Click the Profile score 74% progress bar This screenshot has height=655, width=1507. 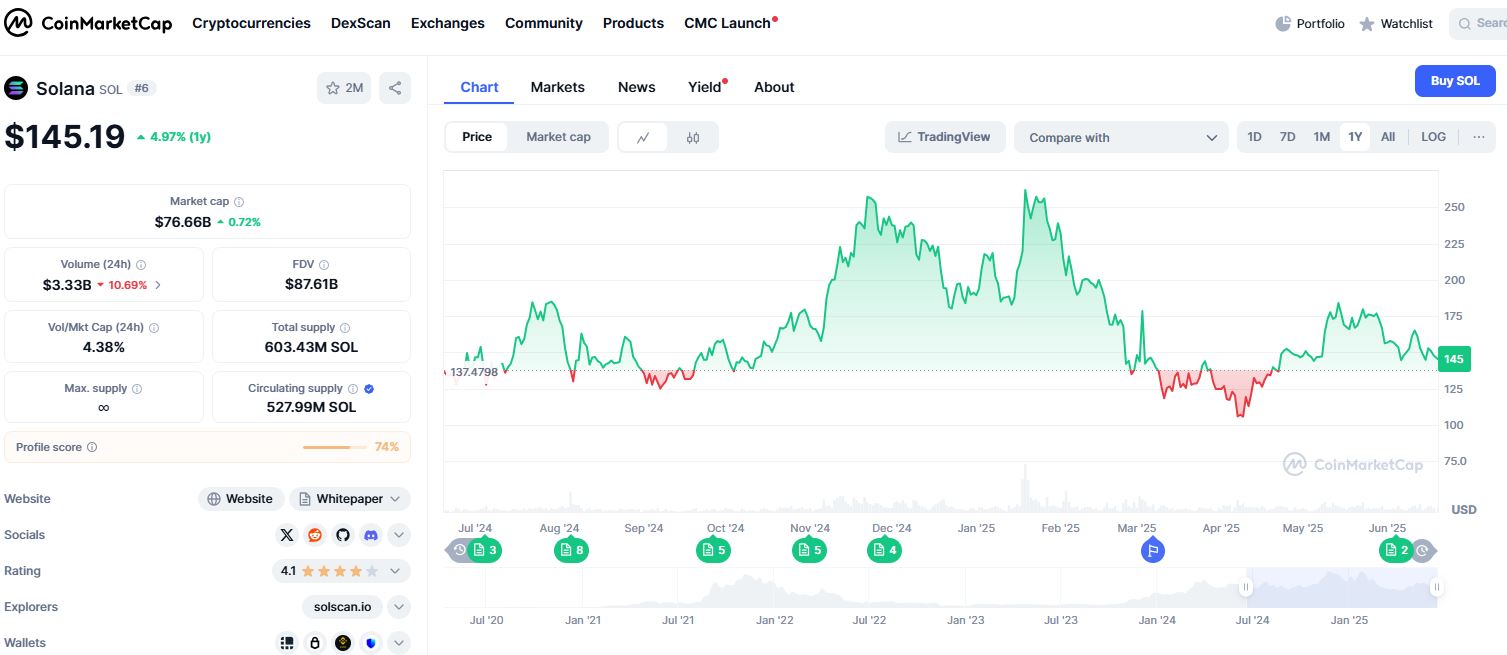tap(335, 447)
